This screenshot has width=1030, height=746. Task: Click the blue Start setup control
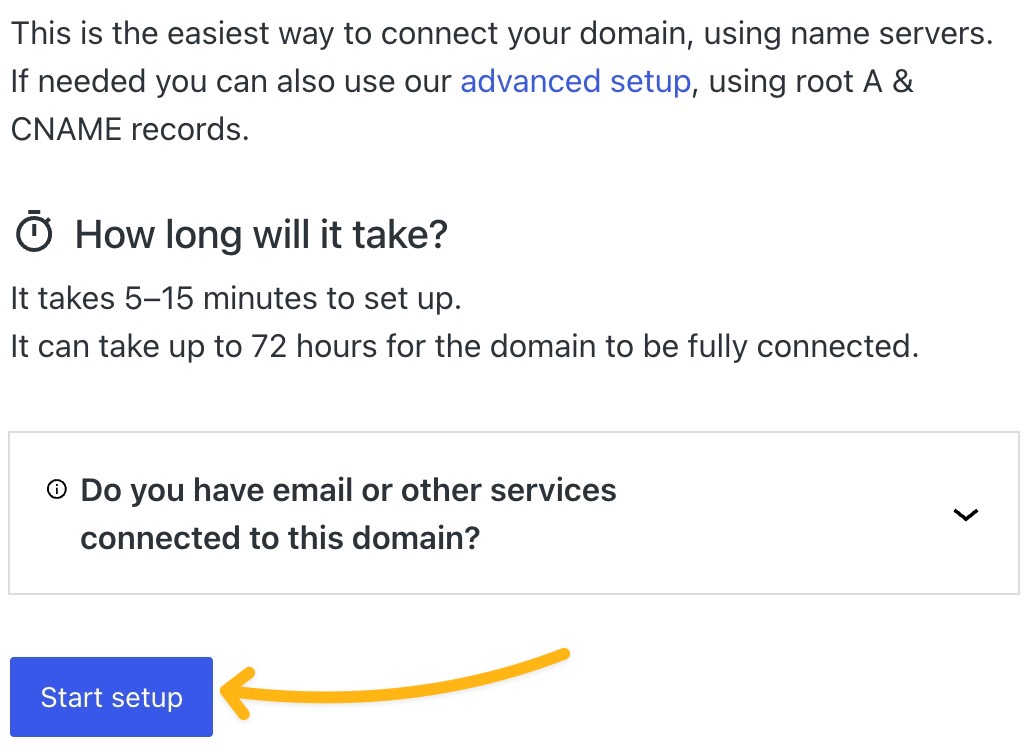point(110,697)
